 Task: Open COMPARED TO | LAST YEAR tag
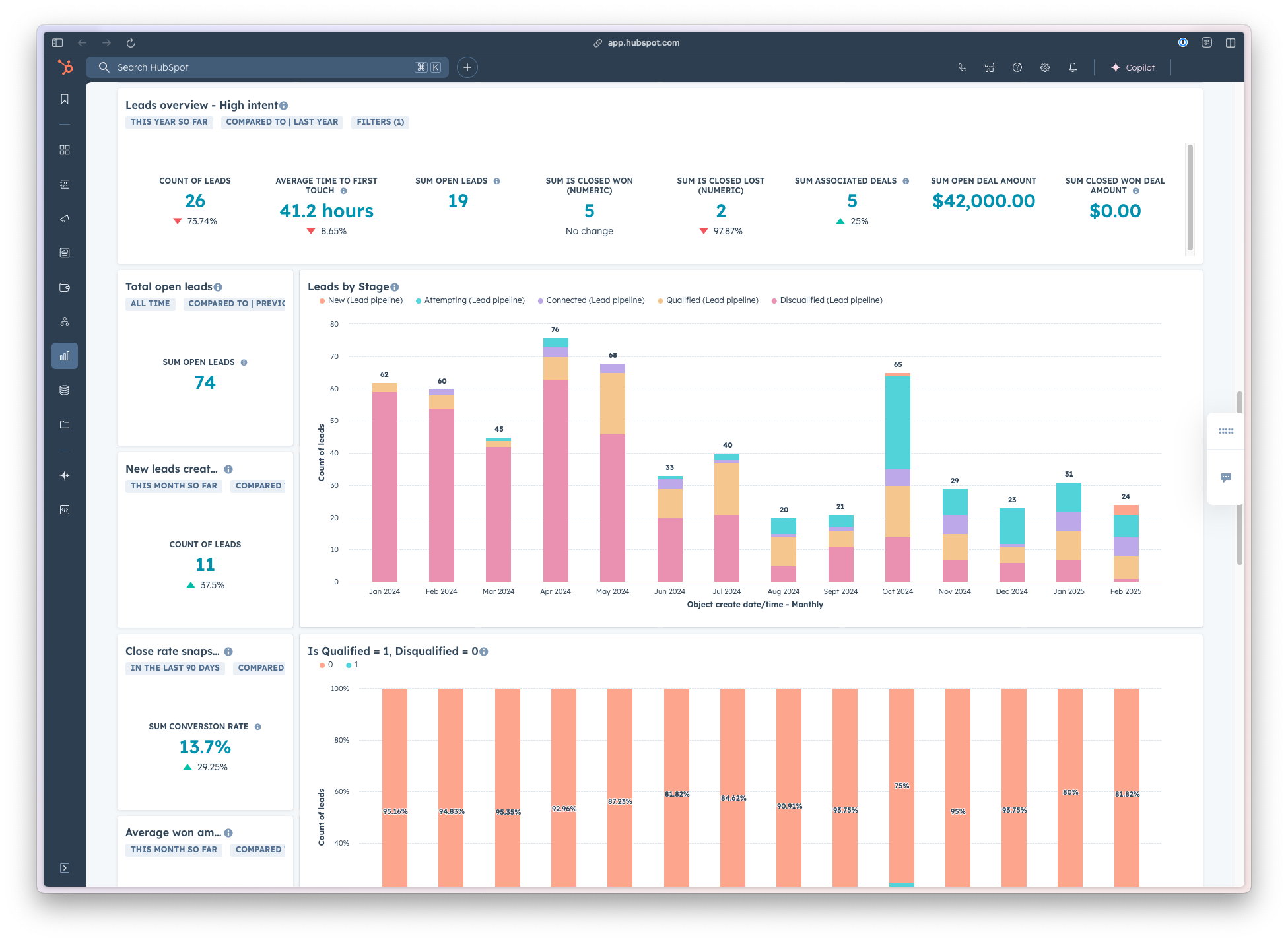282,122
